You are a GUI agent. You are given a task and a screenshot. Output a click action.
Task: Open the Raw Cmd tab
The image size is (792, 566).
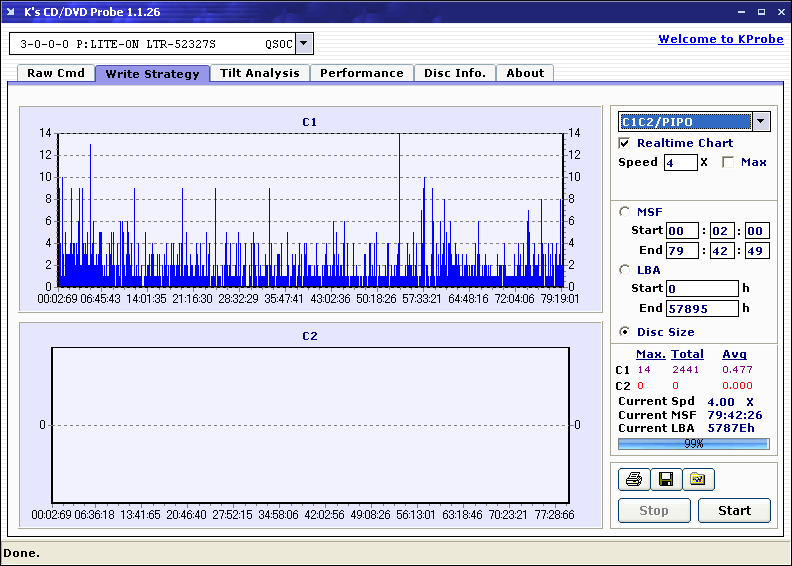pos(55,73)
